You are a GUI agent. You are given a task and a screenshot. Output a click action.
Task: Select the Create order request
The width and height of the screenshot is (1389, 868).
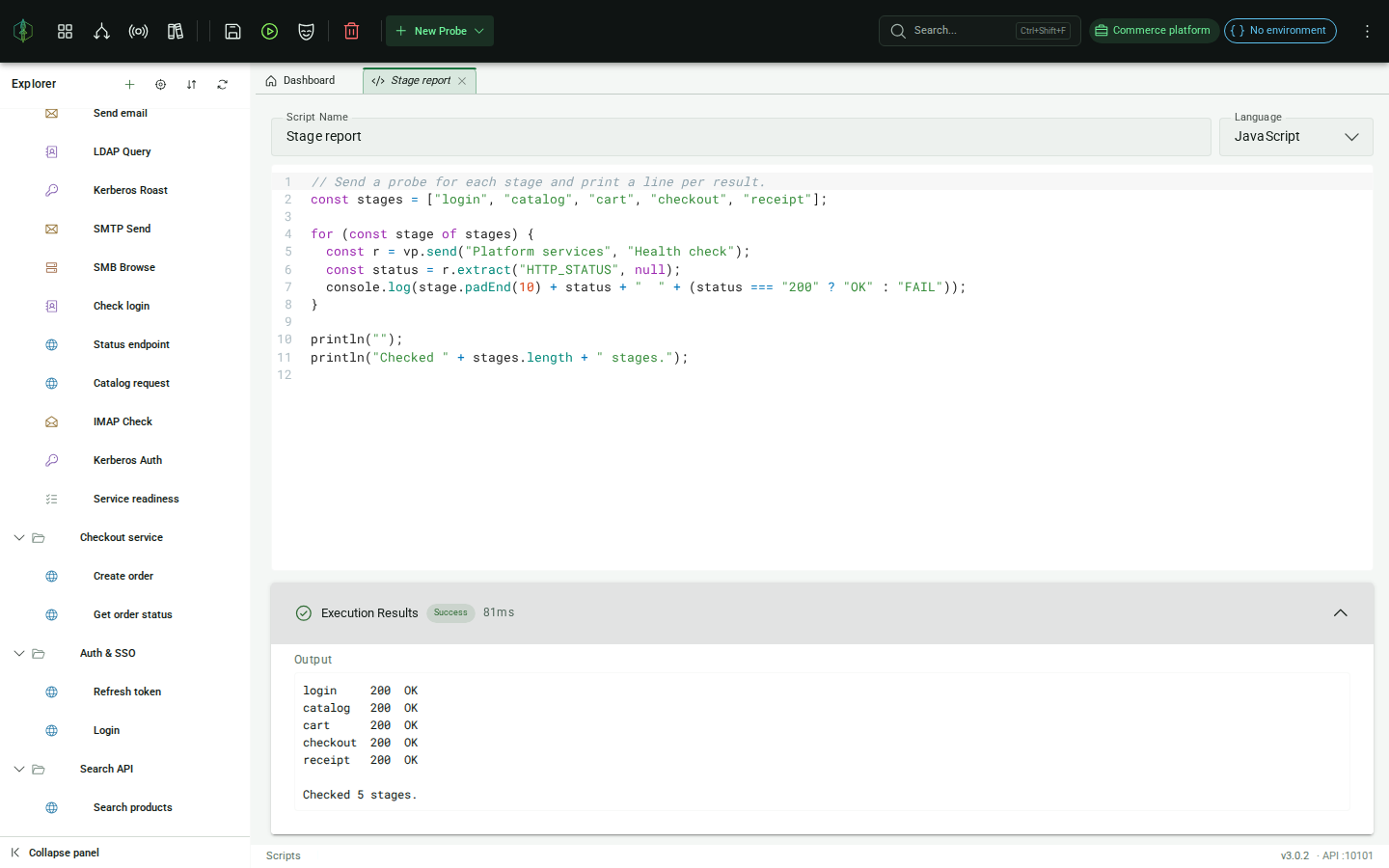pos(125,576)
